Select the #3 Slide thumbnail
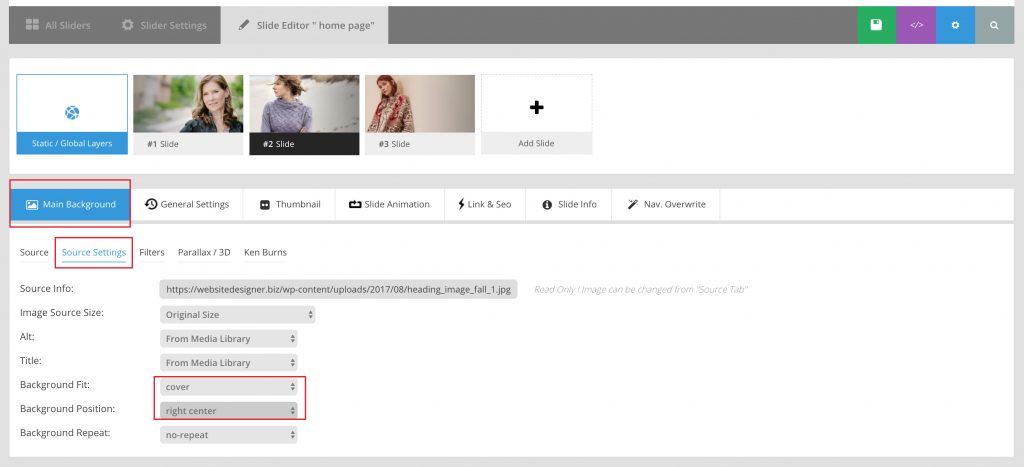Image resolution: width=1024 pixels, height=467 pixels. (419, 105)
